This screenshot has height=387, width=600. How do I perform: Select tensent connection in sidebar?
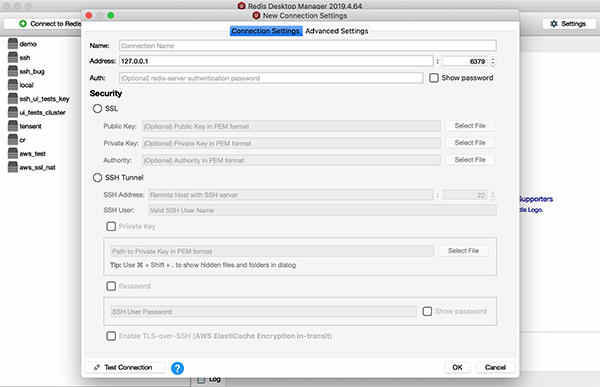point(30,126)
